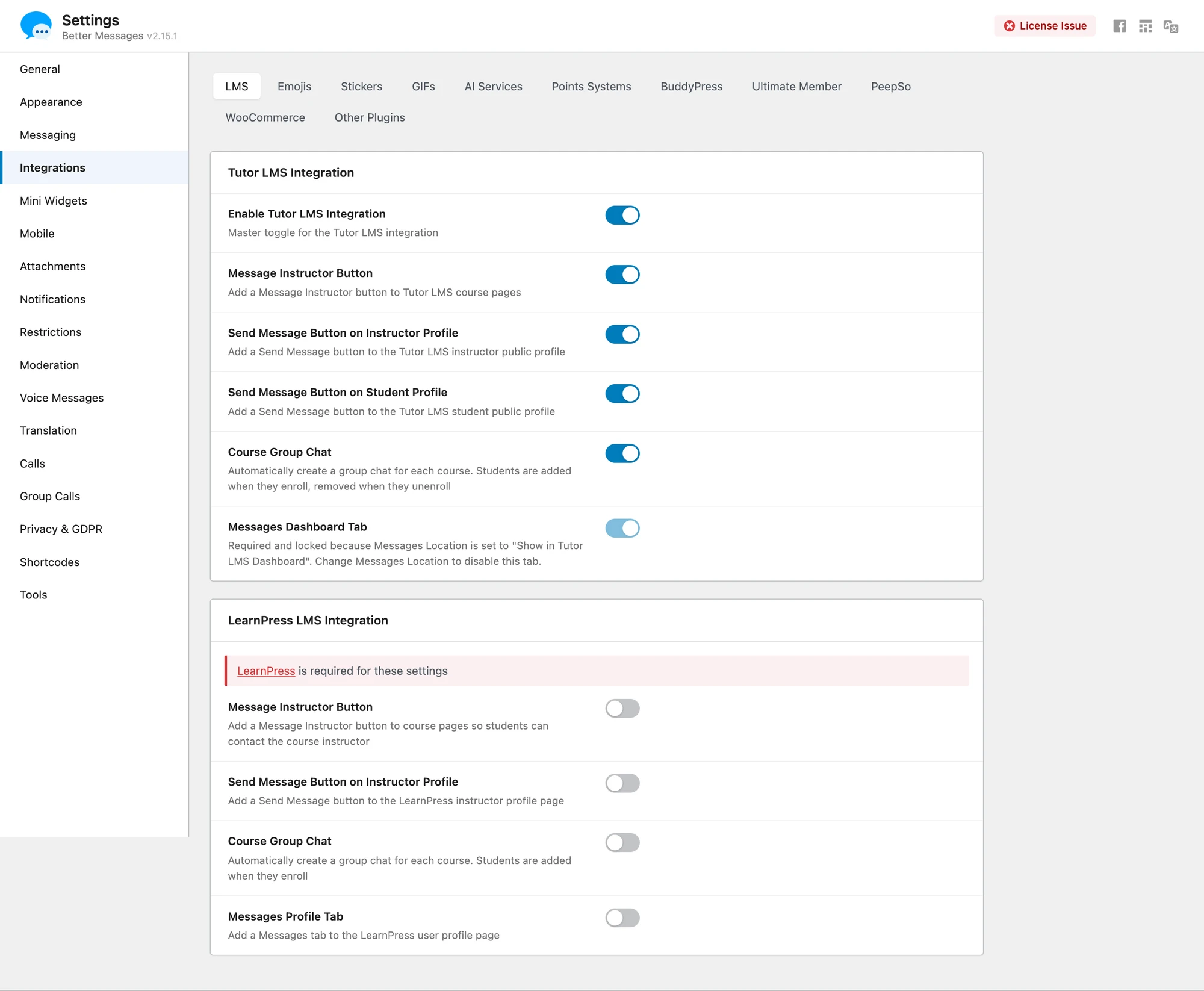Toggle Send Message Button on Student Profile
This screenshot has height=991, width=1204.
(x=622, y=394)
